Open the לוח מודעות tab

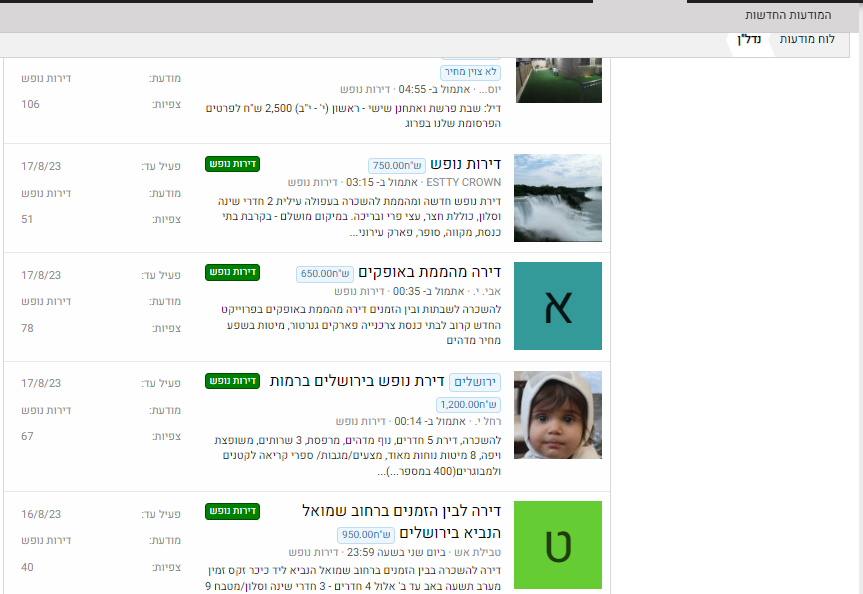807,39
